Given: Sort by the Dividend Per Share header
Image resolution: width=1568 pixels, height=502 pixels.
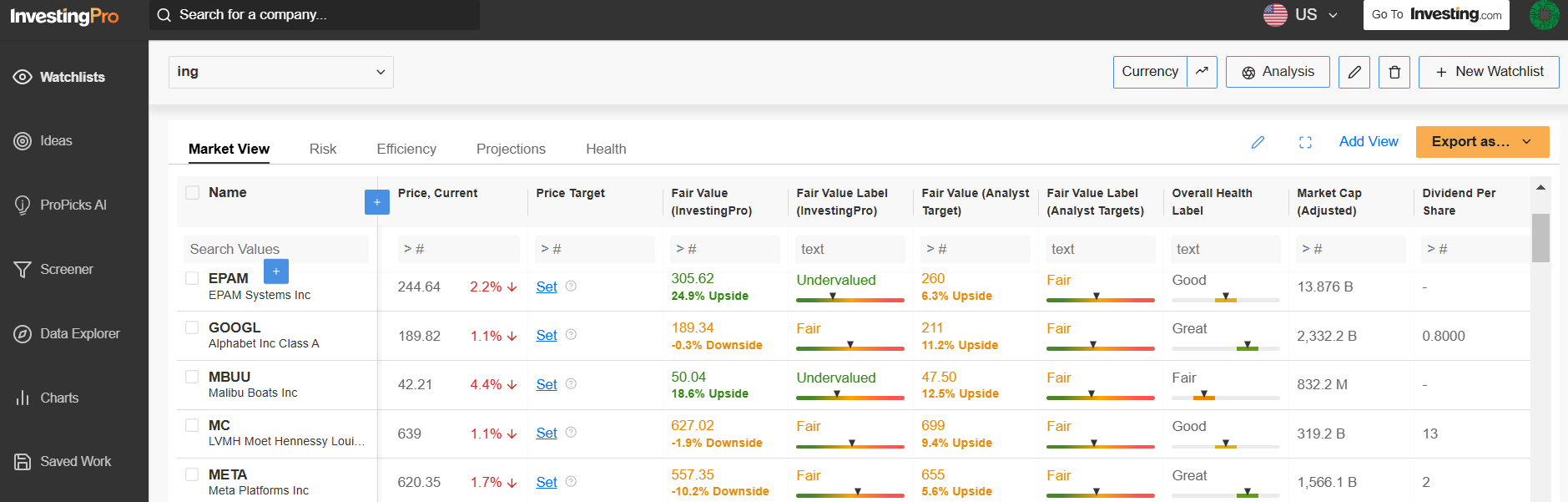Looking at the screenshot, I should point(1459,201).
